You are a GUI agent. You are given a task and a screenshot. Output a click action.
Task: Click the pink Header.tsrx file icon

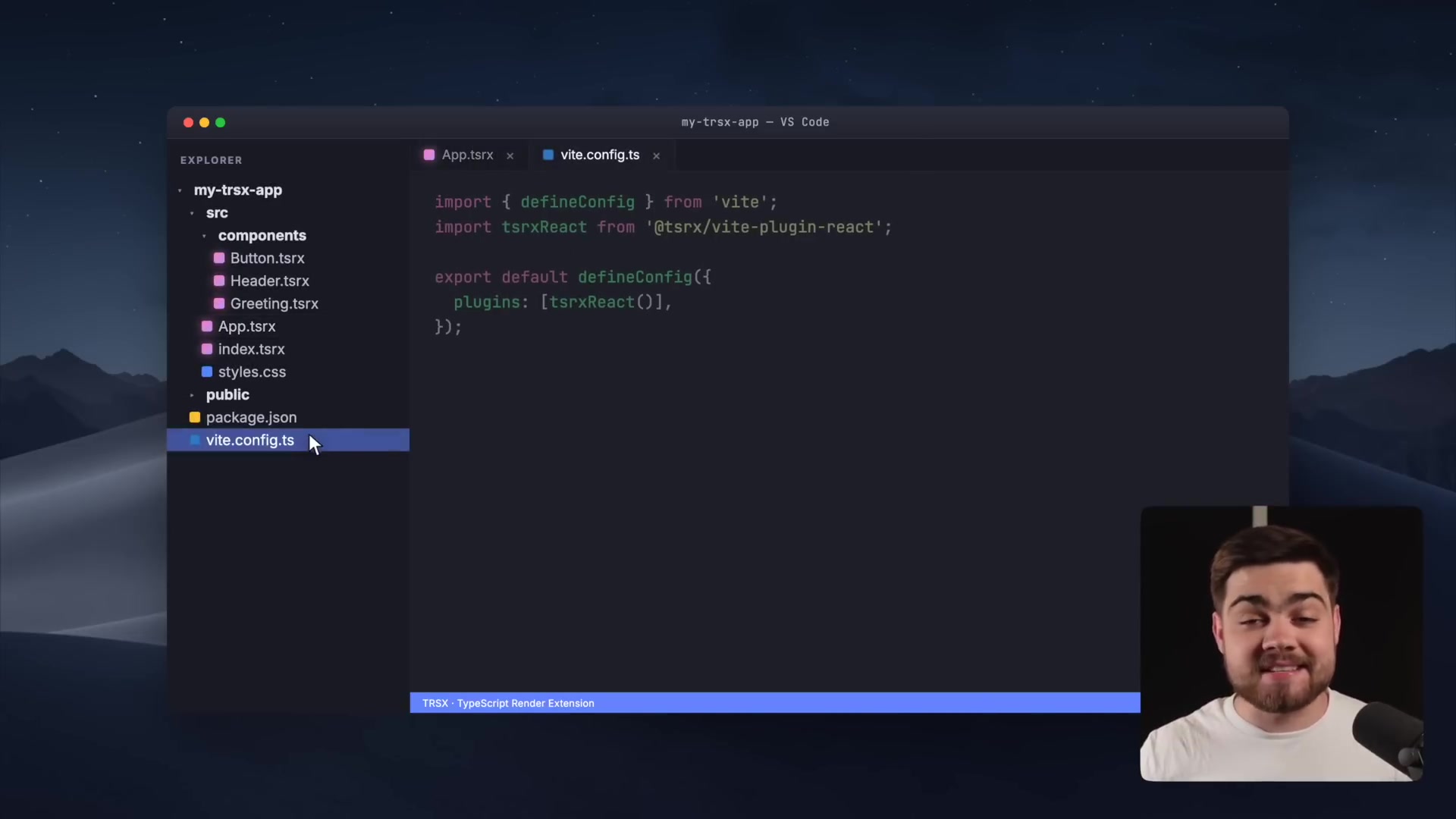pos(219,281)
